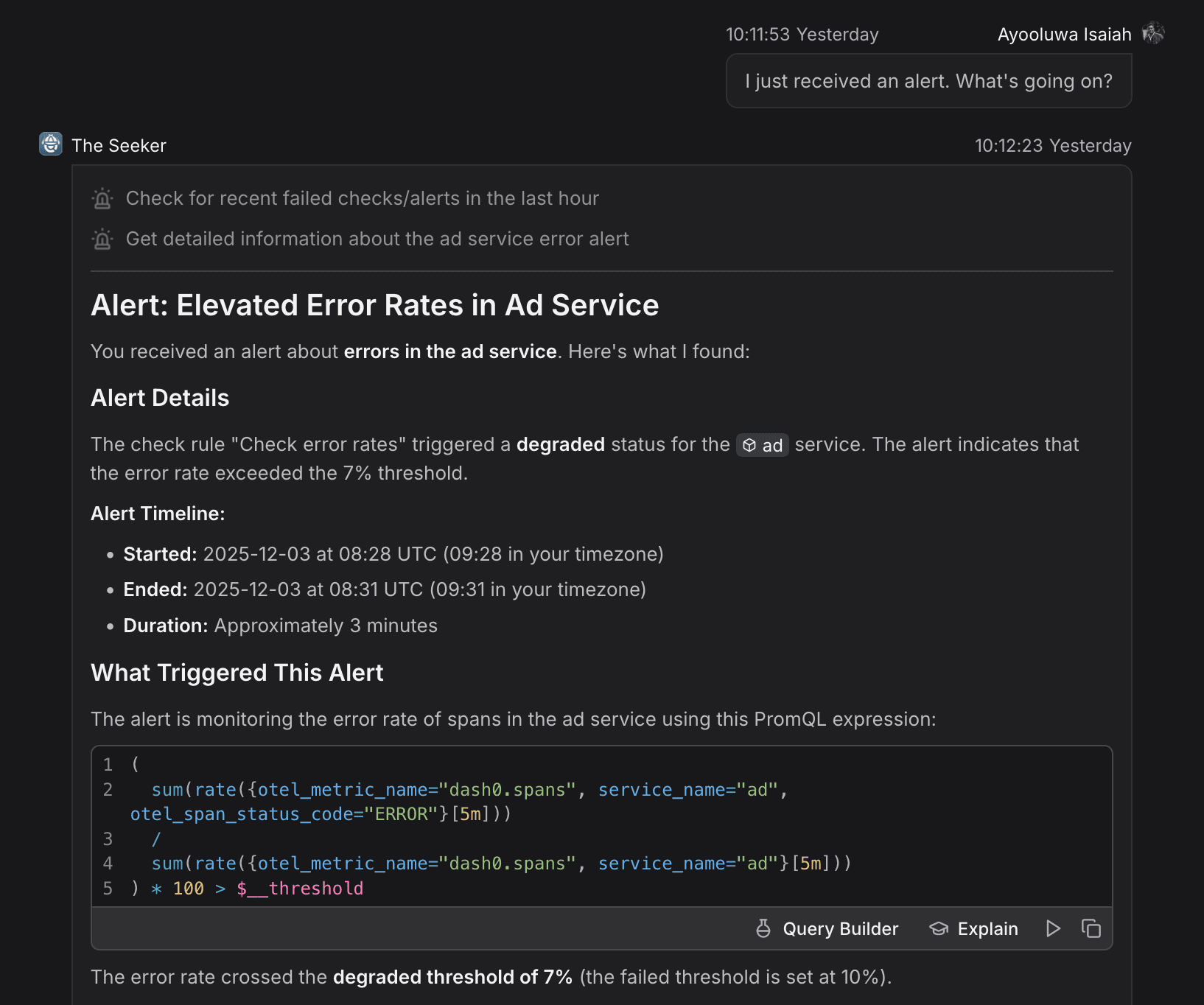This screenshot has width=1204, height=1005.
Task: Expand 'Get detailed information about the ad service' step
Action: pos(377,239)
